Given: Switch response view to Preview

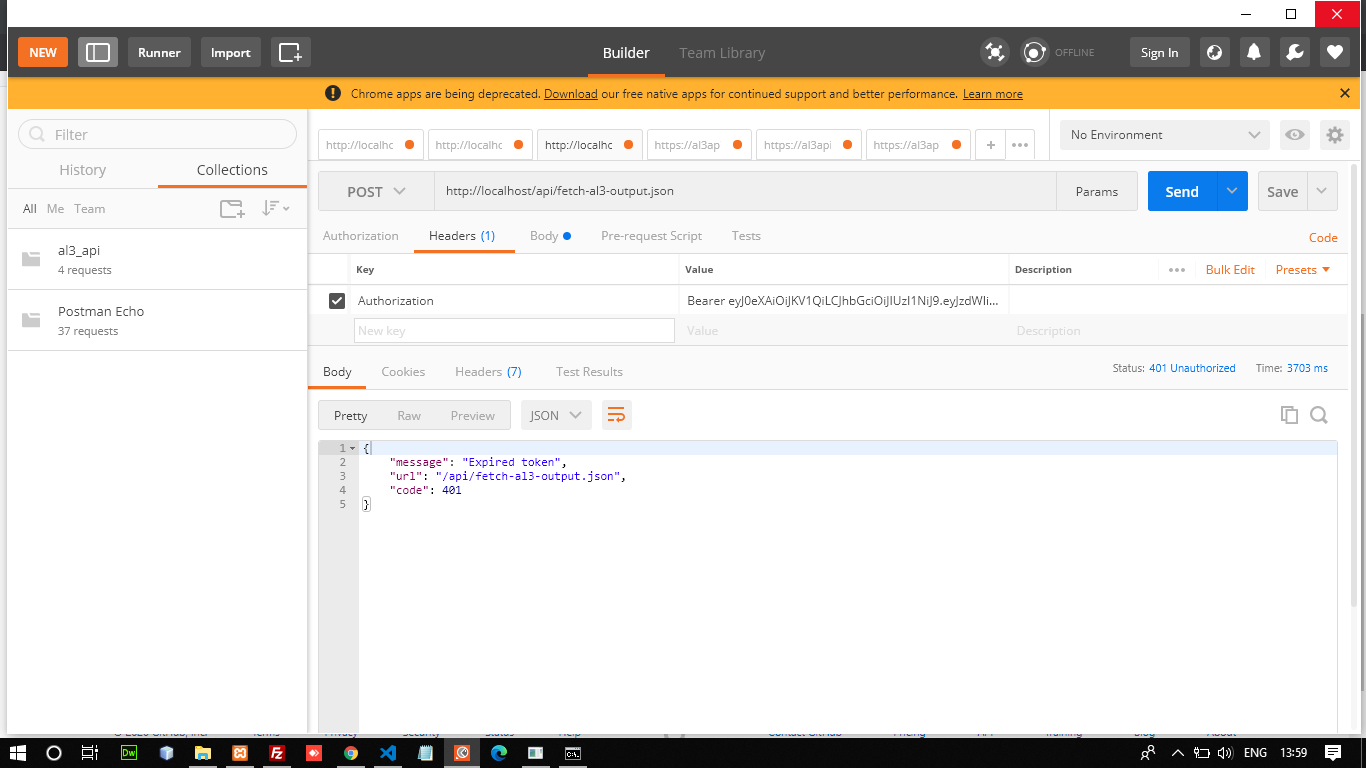Looking at the screenshot, I should [472, 415].
